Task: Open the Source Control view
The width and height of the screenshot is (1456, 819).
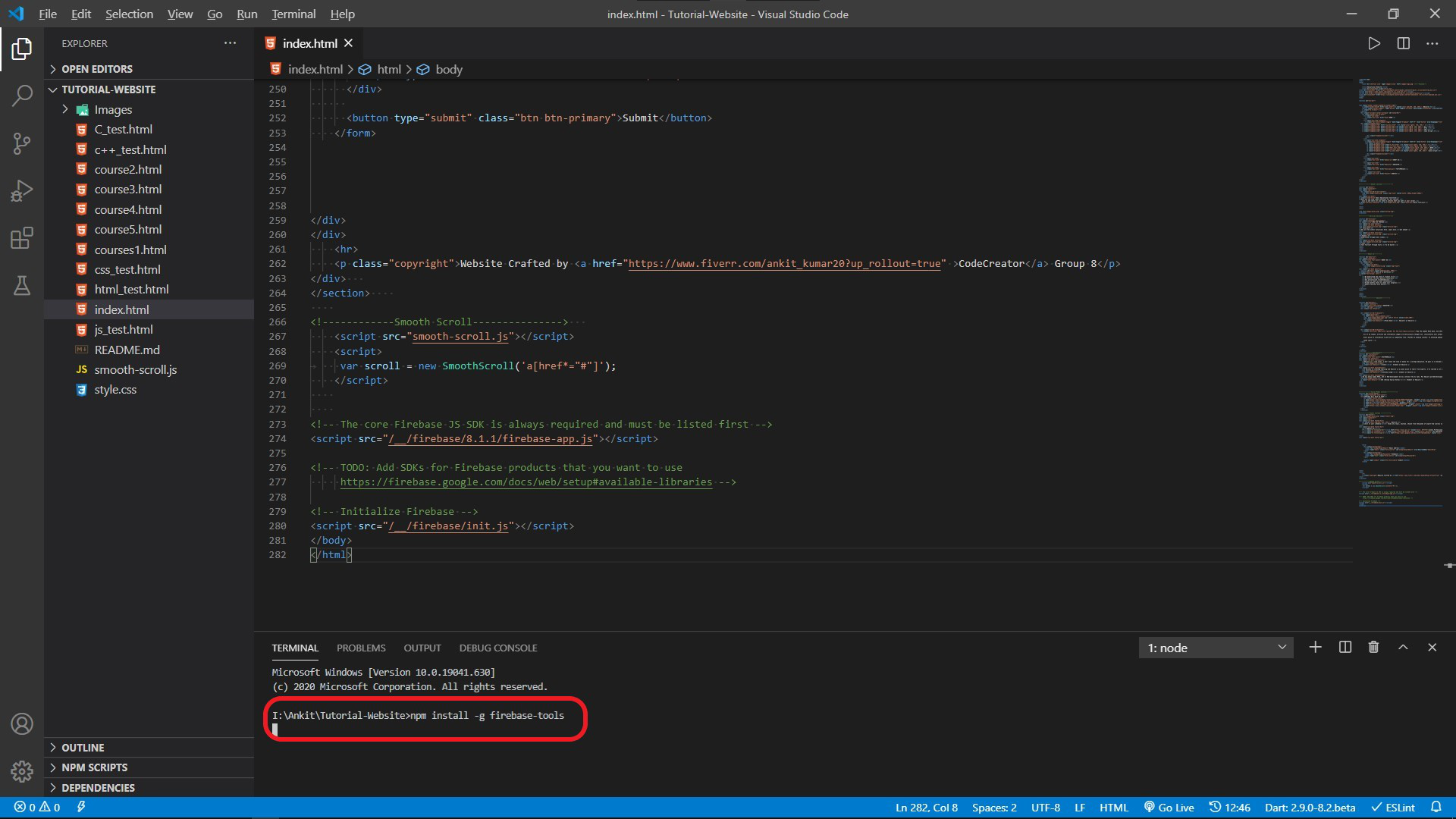Action: pyautogui.click(x=22, y=143)
